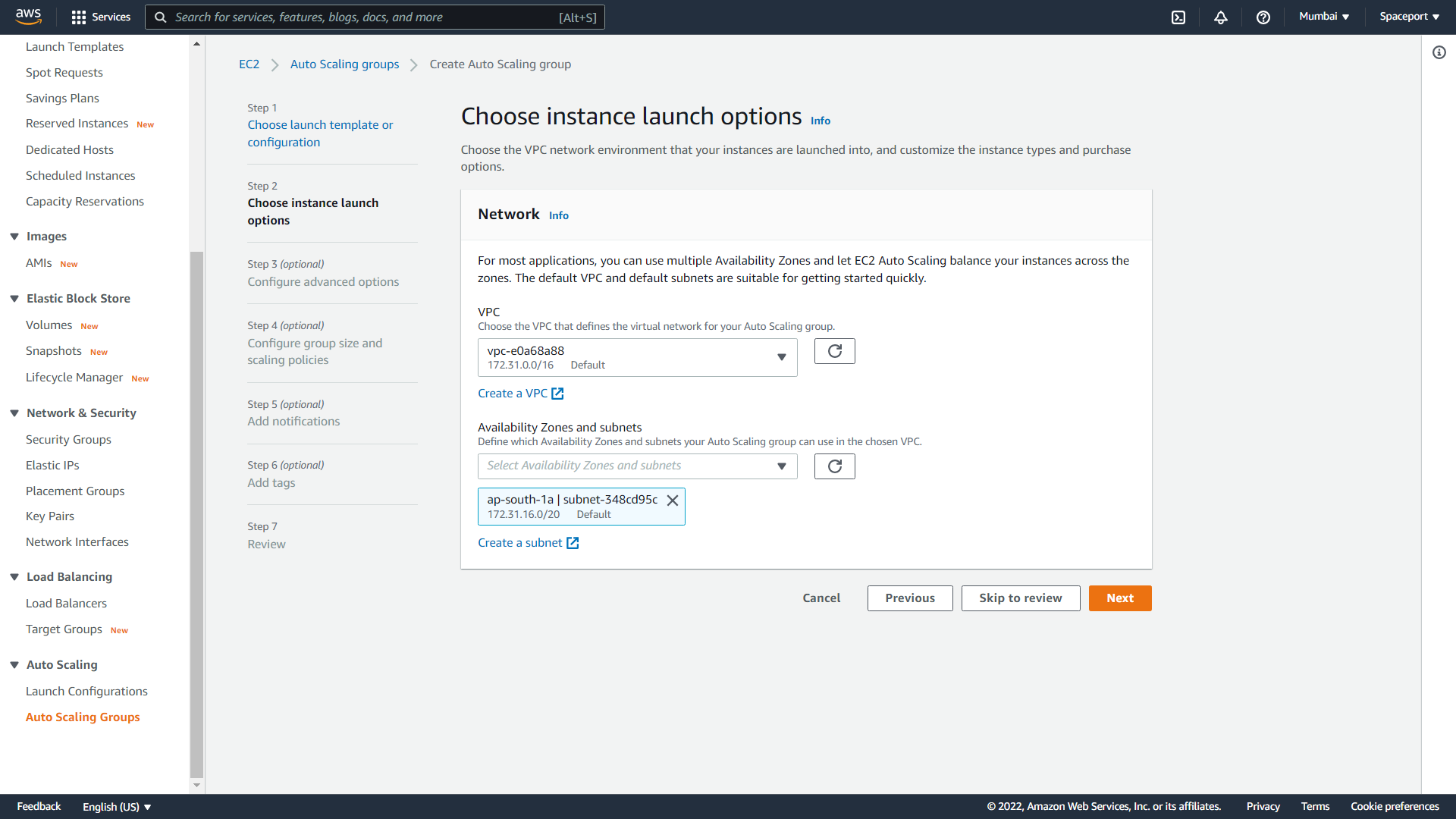
Task: Open AMIs in sidebar
Action: [38, 263]
